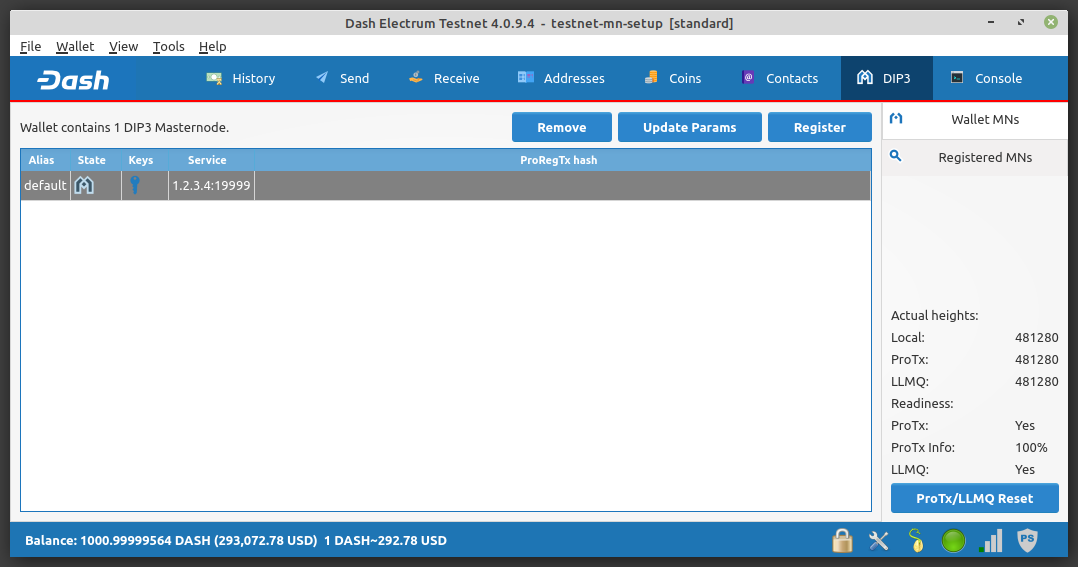Click the signal bars network icon
1078x567 pixels.
[990, 541]
